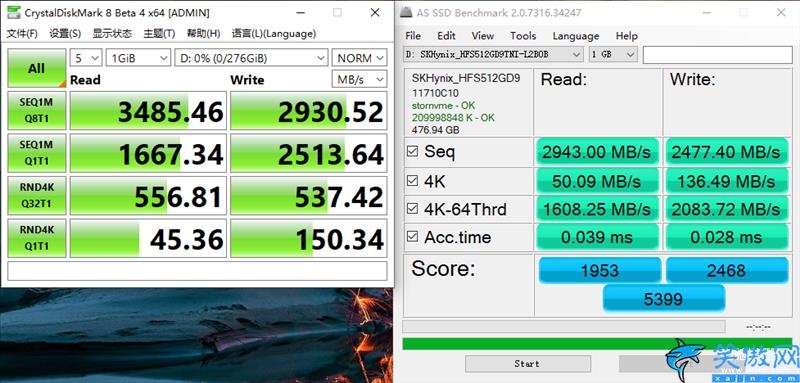Click write score 2468

pyautogui.click(x=727, y=270)
